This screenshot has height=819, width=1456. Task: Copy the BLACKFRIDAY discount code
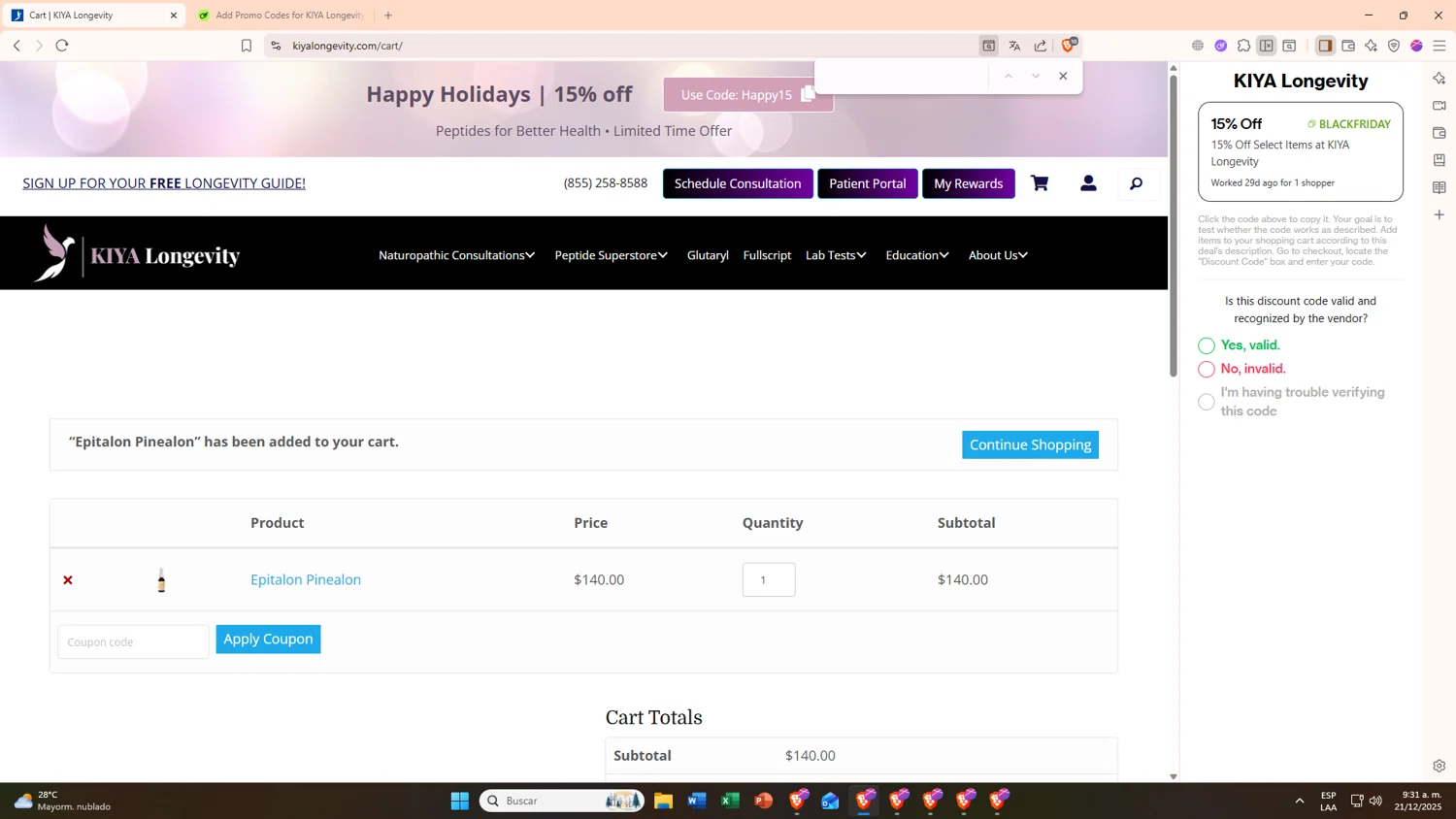[x=1350, y=124]
